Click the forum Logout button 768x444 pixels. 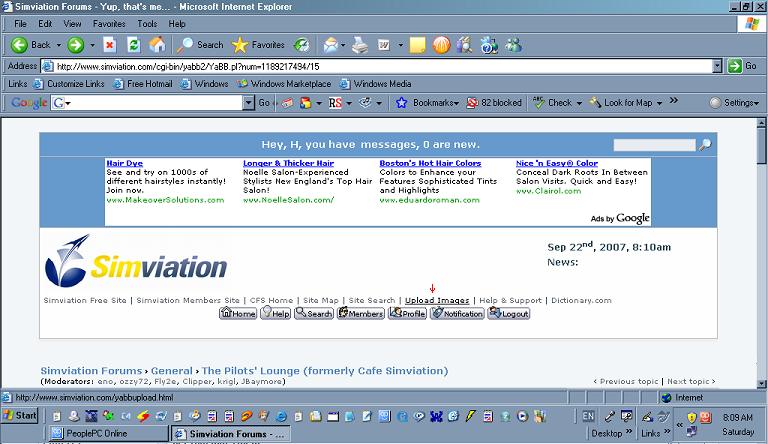point(508,314)
